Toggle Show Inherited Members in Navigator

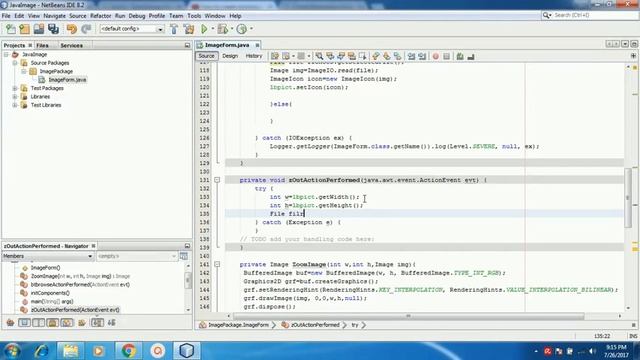[x=11, y=323]
